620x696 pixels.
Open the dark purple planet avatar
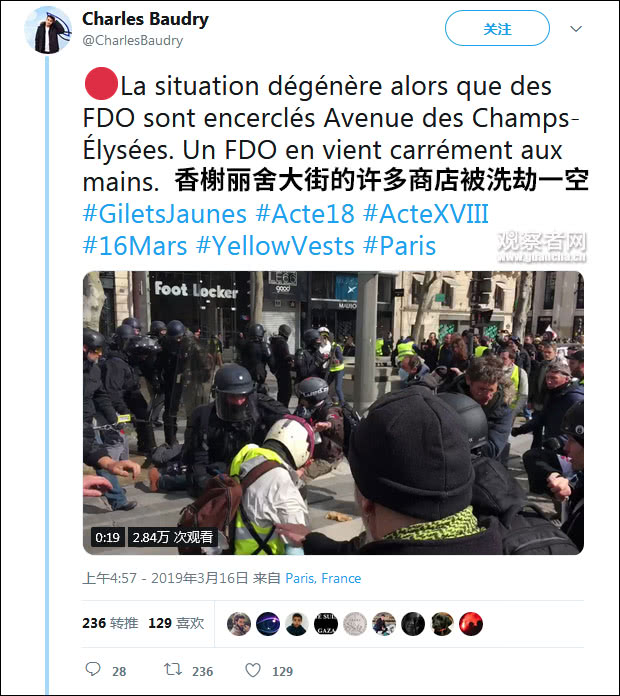pos(268,624)
